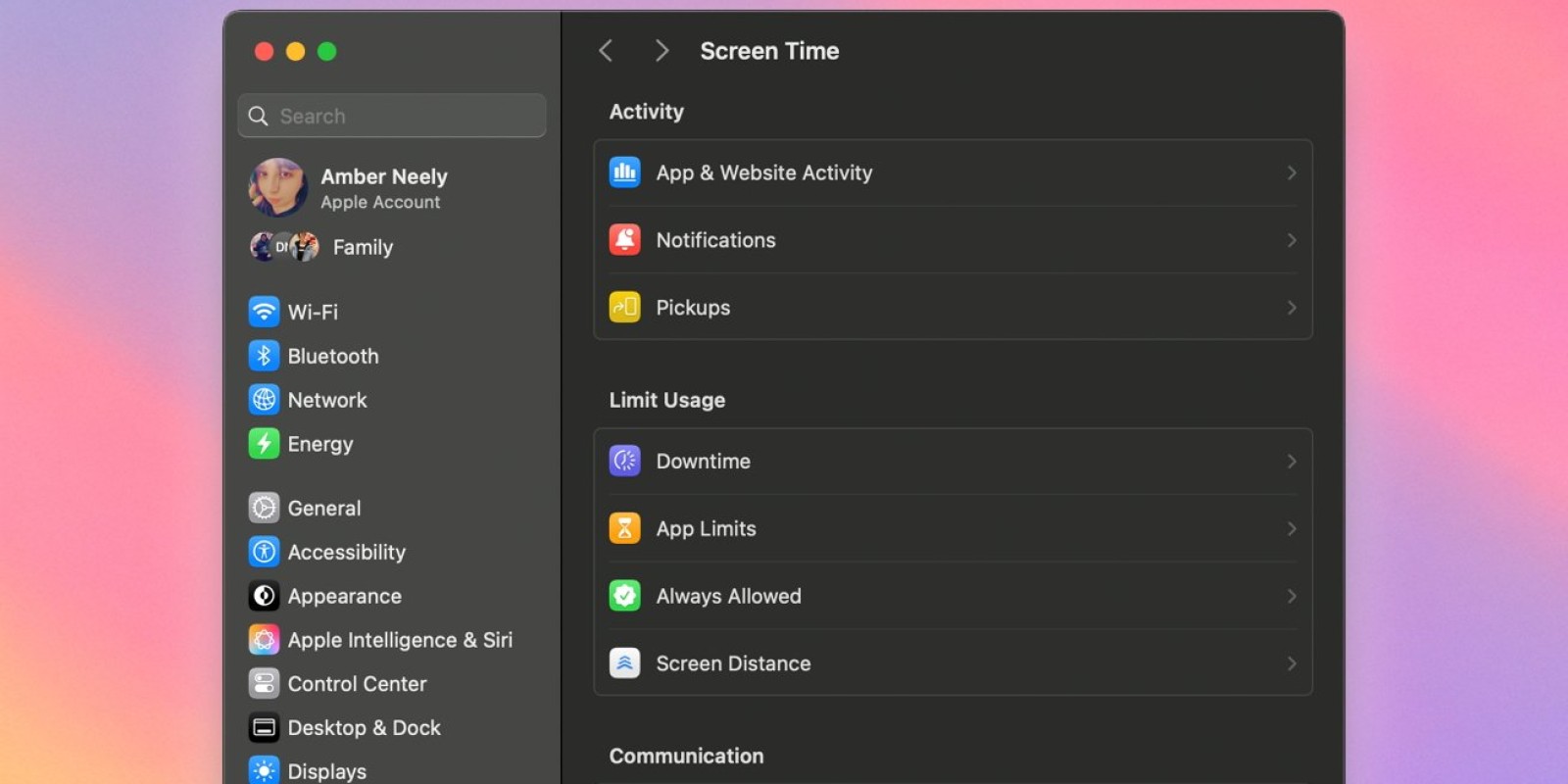Open Apple Intelligence & Siri settings

tap(392, 640)
